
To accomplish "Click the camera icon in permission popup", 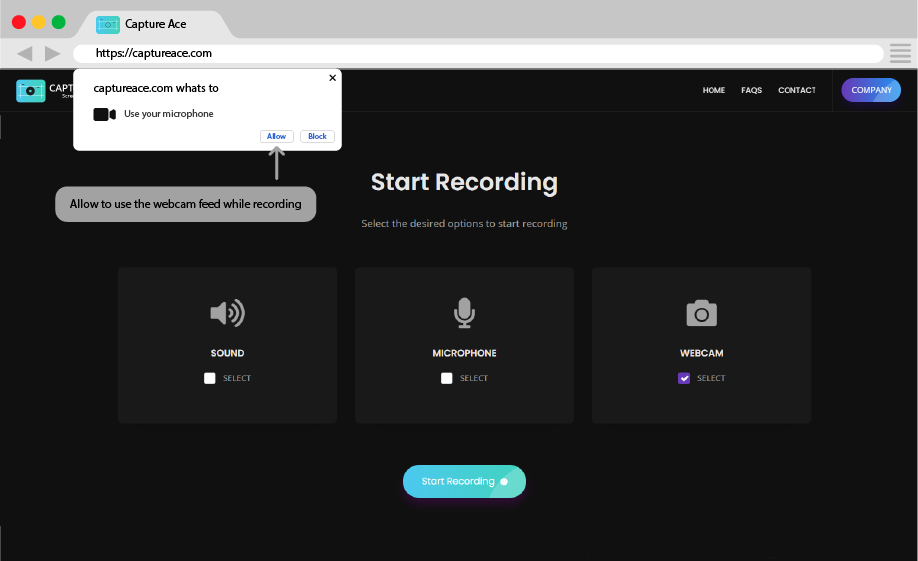I will 105,114.
